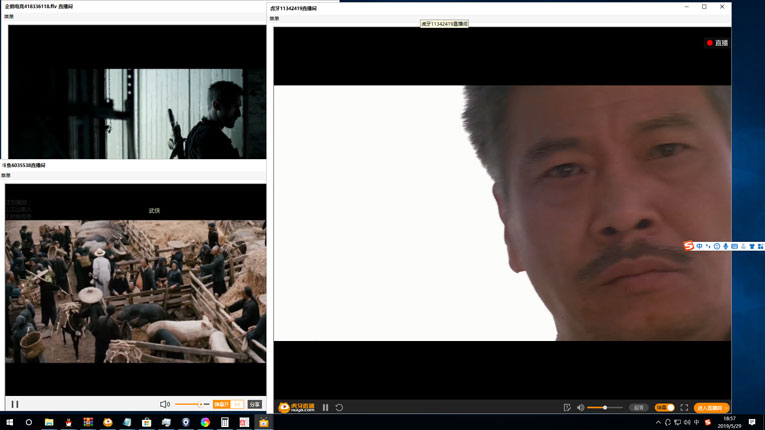The image size is (765, 430).
Task: Expand the system tray hidden icons
Action: (x=658, y=422)
